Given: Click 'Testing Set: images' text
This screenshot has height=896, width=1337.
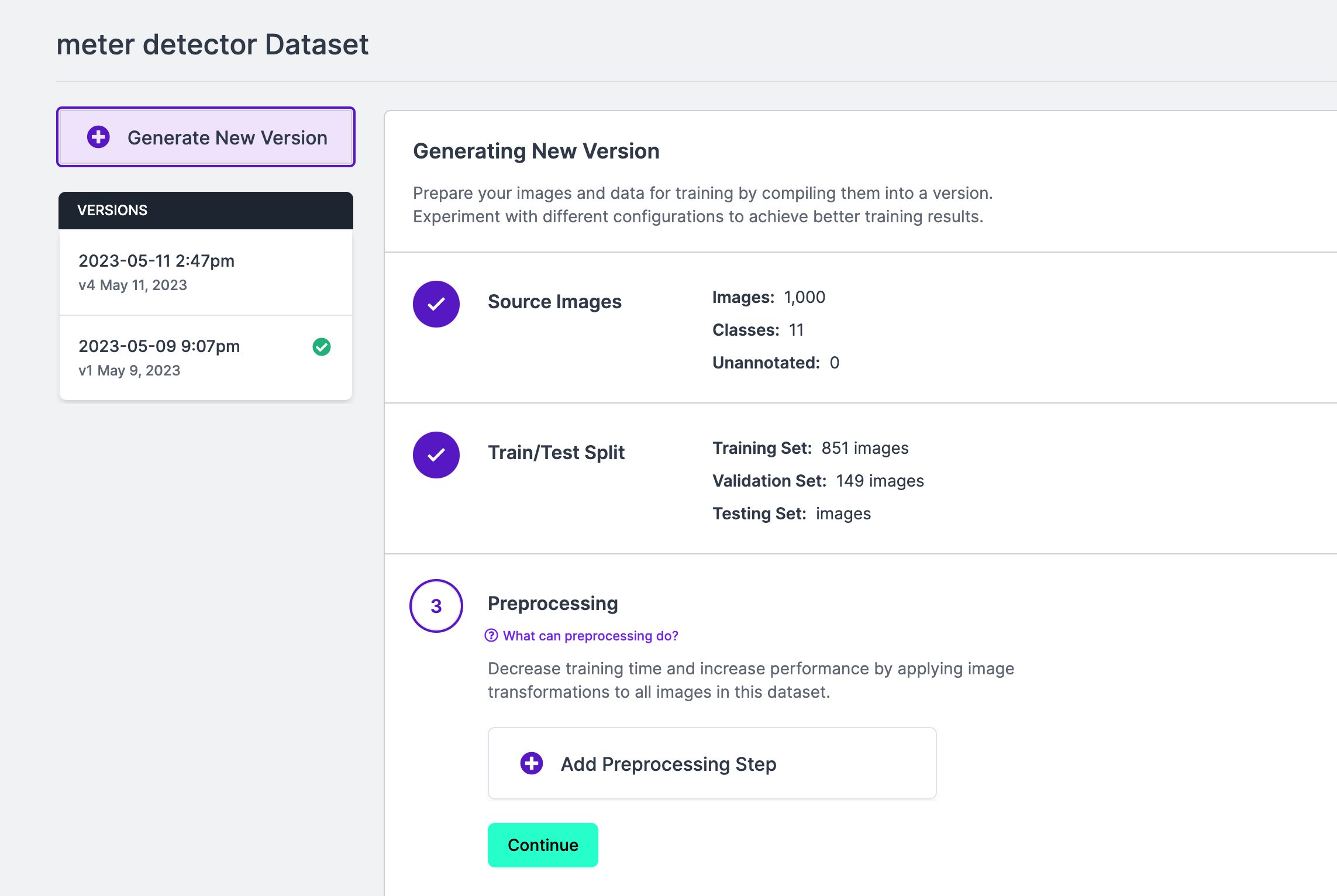Looking at the screenshot, I should (791, 514).
